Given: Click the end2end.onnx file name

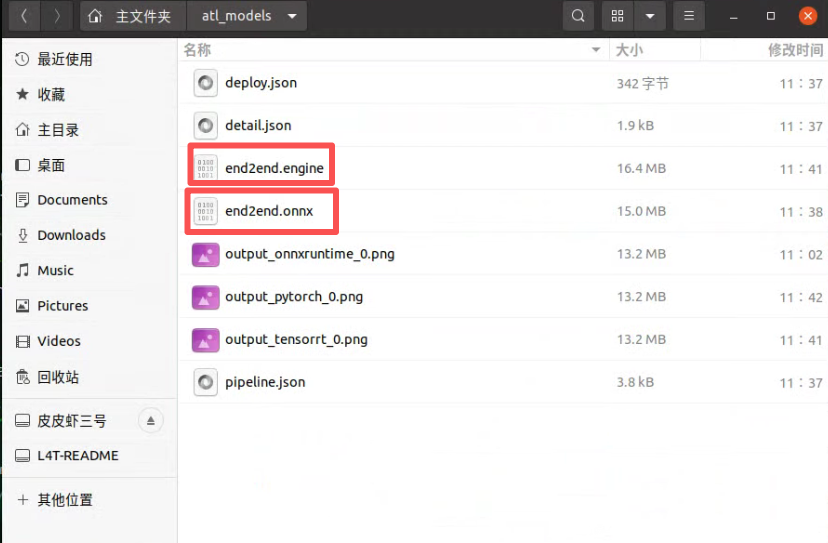Looking at the screenshot, I should tap(269, 211).
